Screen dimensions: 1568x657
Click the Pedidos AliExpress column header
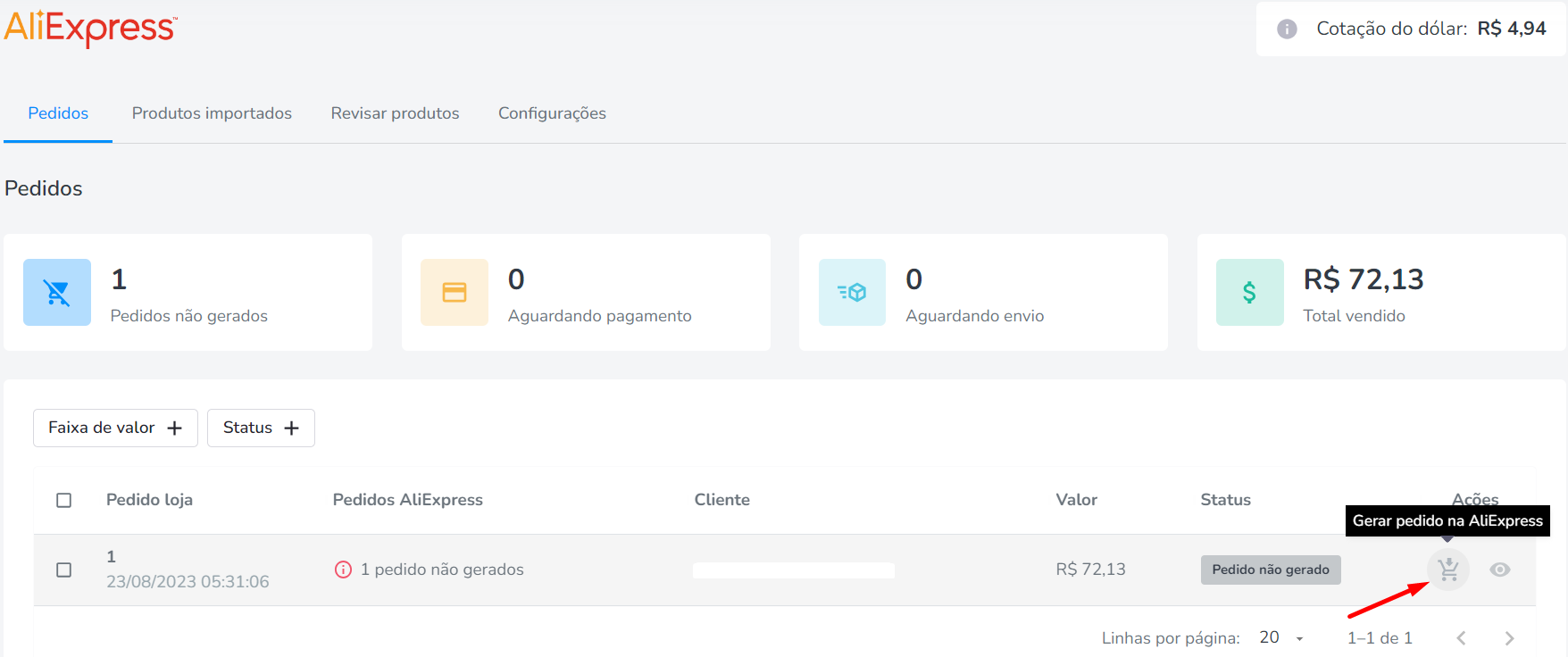point(408,500)
